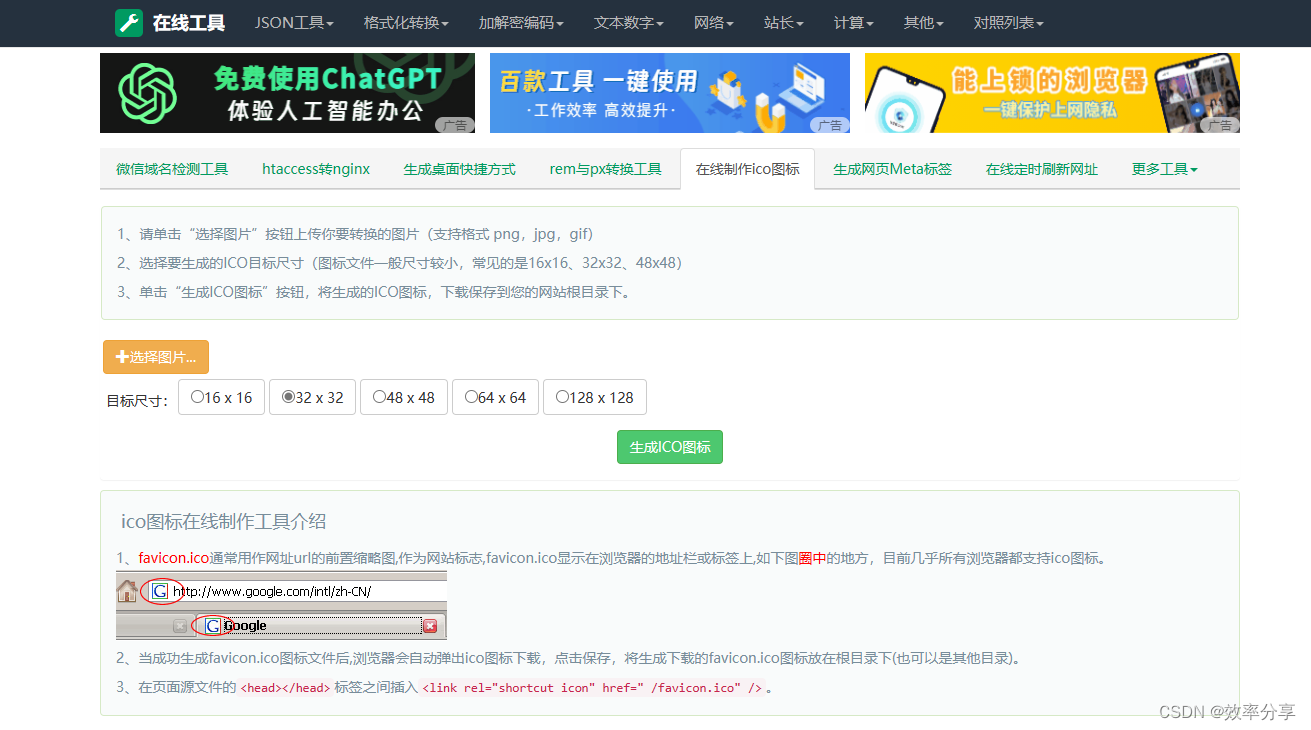Click the 选择图片 upload button
Image resolution: width=1311 pixels, height=730 pixels.
[x=155, y=357]
